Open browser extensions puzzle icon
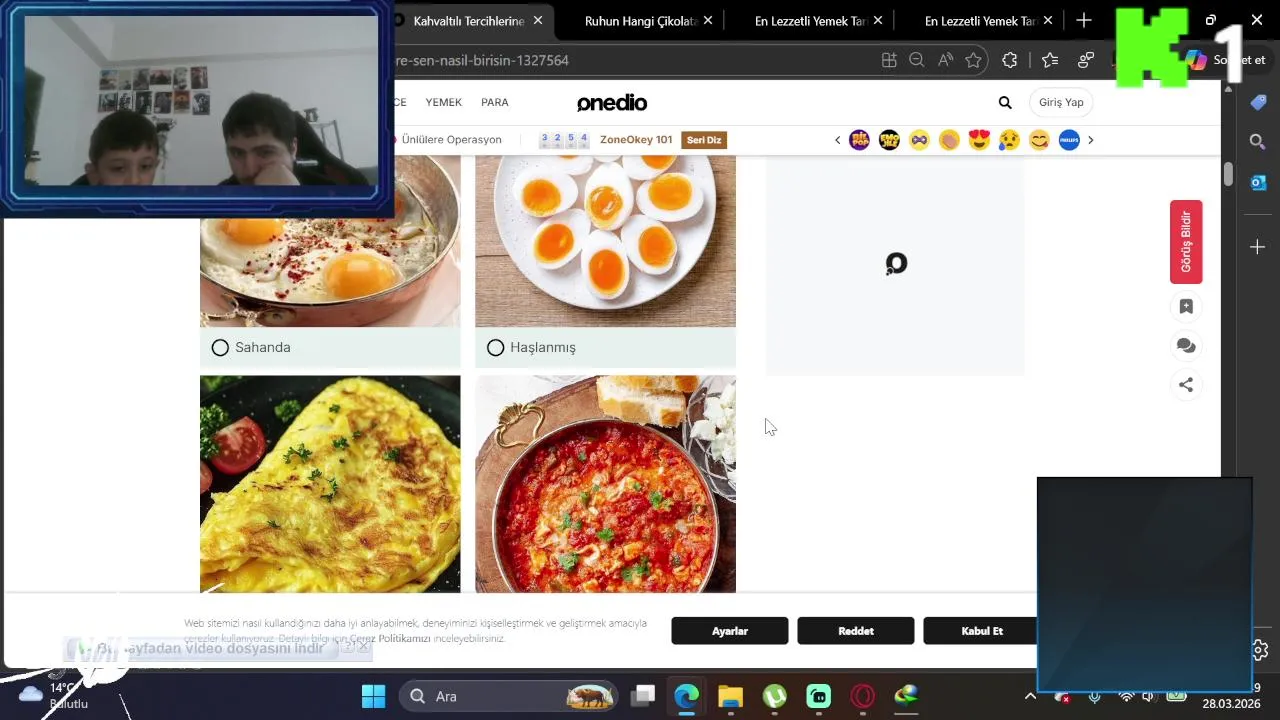This screenshot has height=720, width=1280. 1010,60
